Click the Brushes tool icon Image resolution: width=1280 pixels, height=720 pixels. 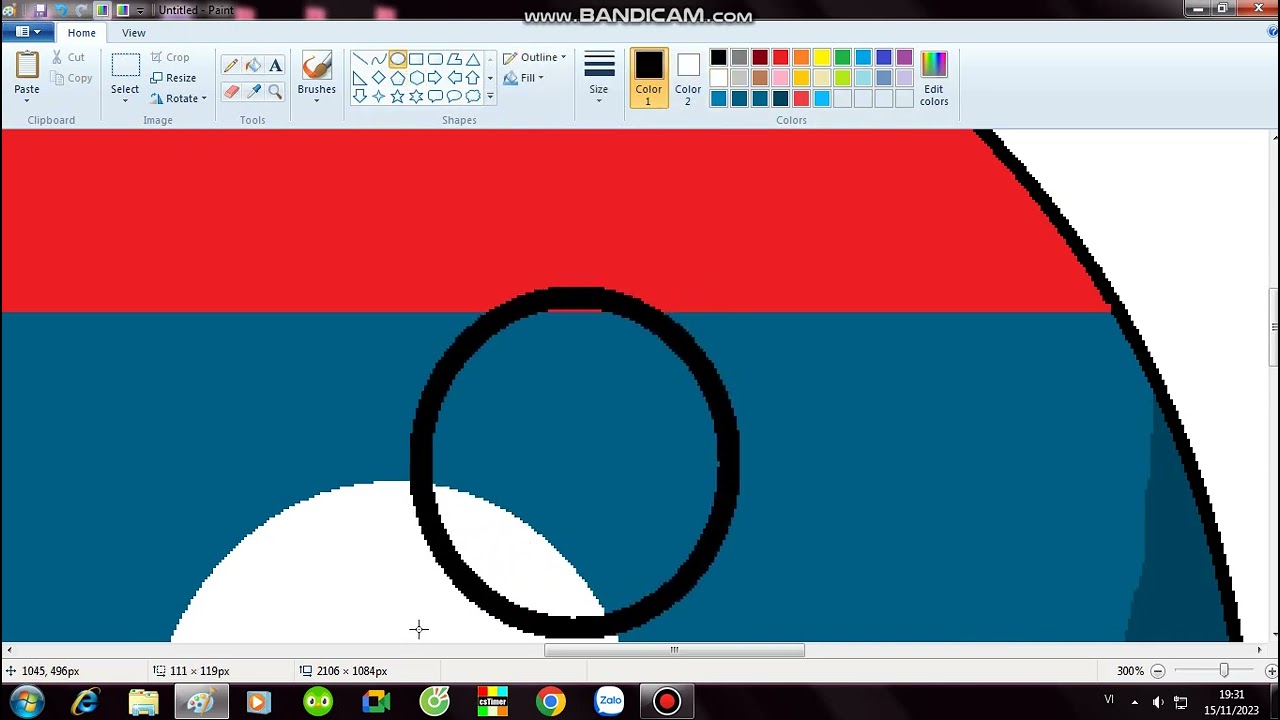[316, 67]
